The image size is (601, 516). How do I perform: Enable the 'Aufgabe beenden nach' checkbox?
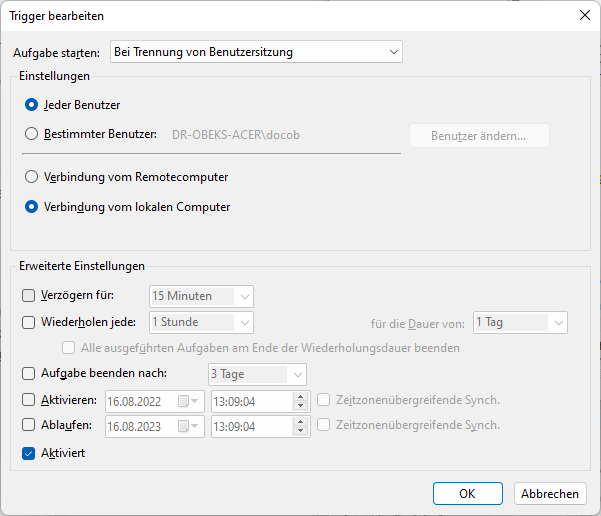pos(28,373)
